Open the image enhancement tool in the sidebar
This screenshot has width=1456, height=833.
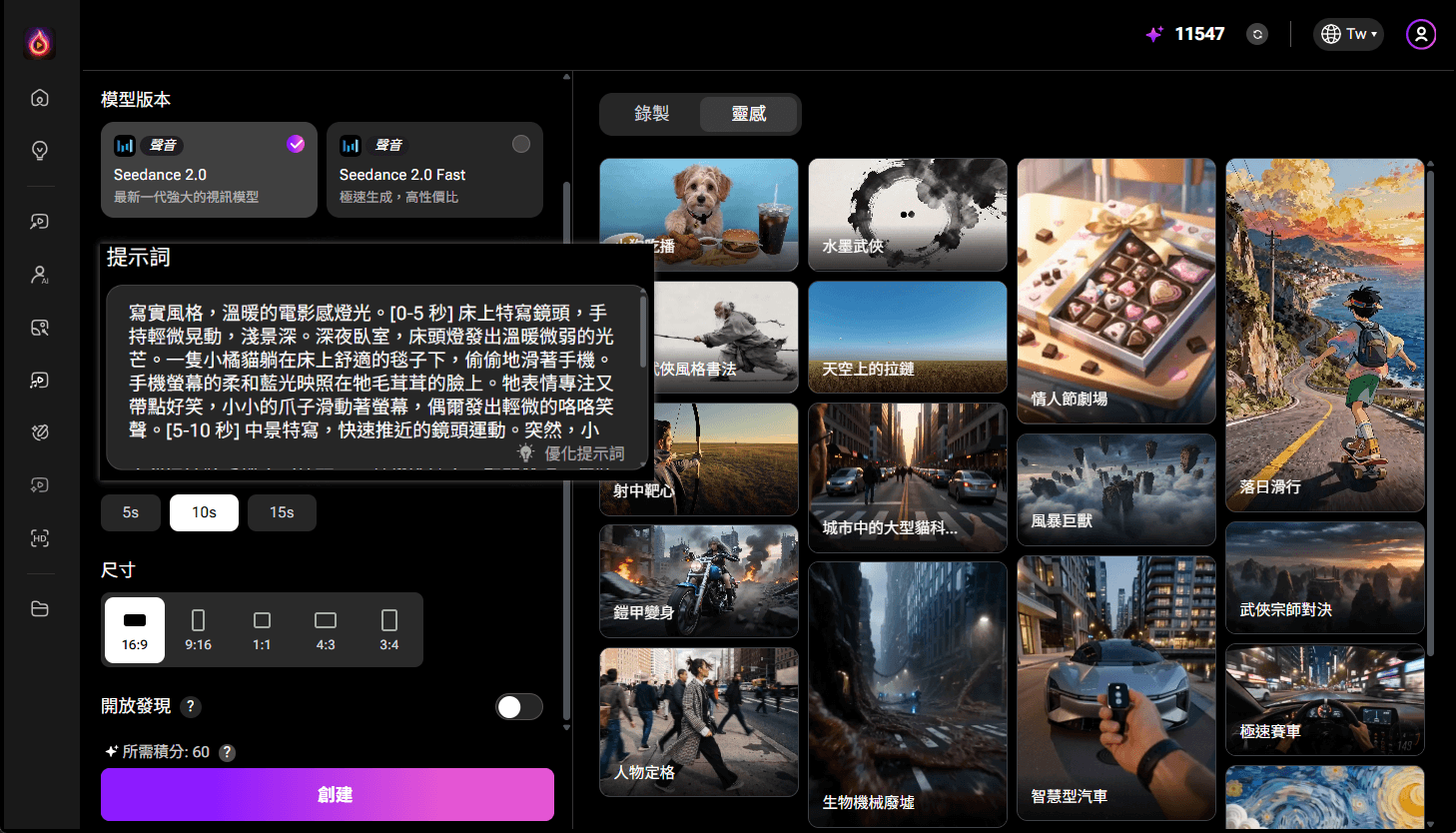tap(39, 327)
